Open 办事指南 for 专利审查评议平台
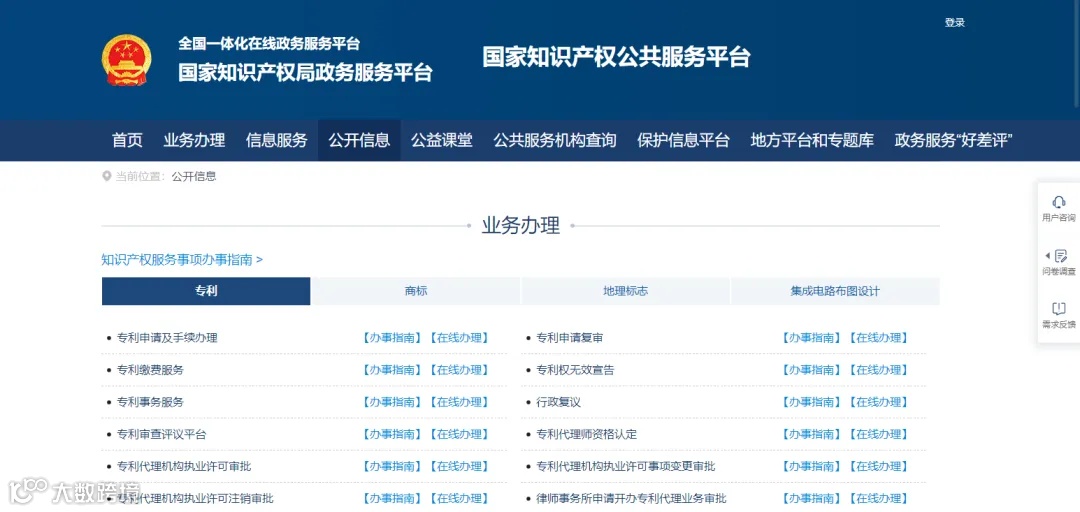Screen dimensions: 1080x512 391,434
